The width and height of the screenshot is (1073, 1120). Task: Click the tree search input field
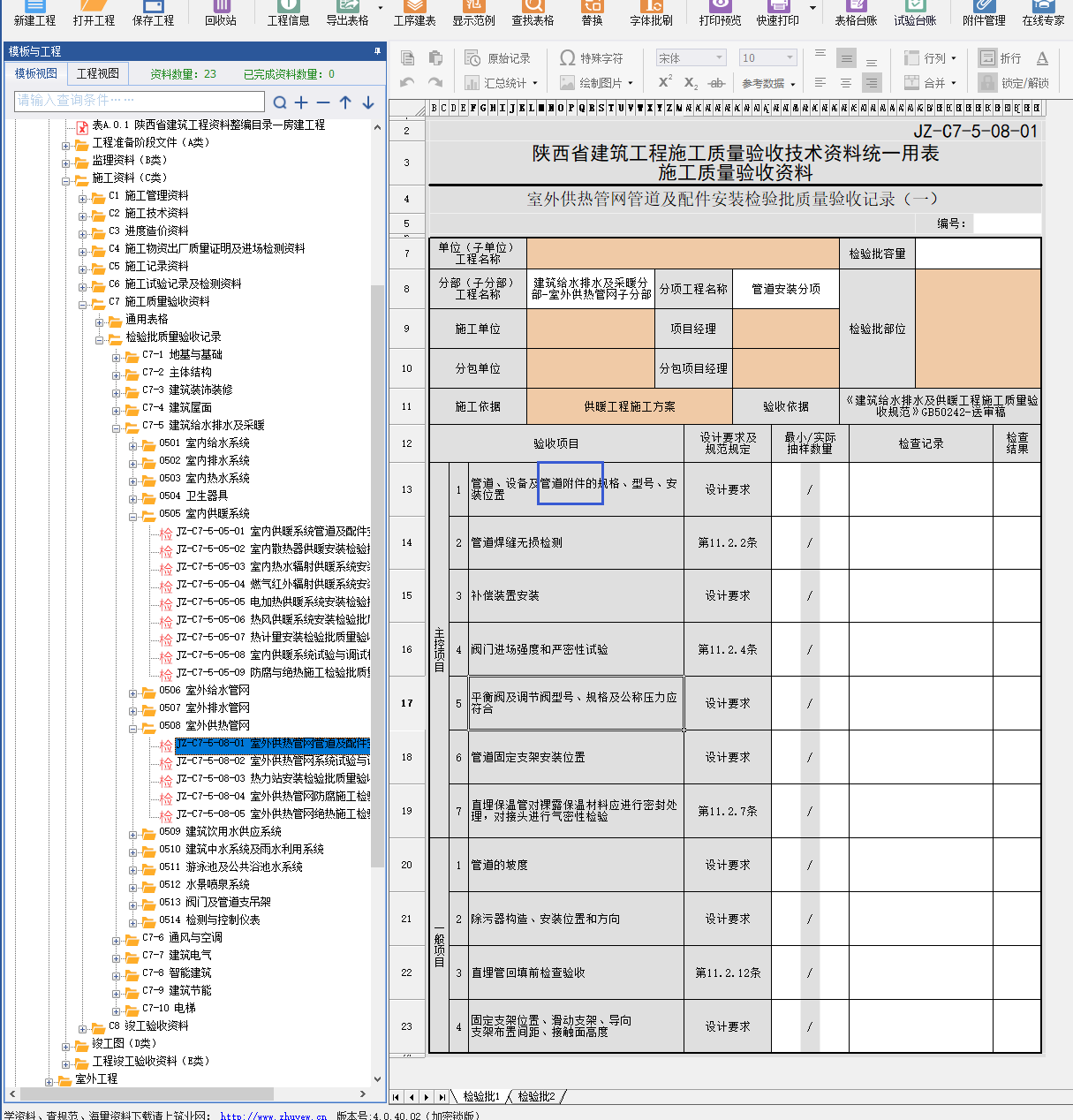coord(140,101)
